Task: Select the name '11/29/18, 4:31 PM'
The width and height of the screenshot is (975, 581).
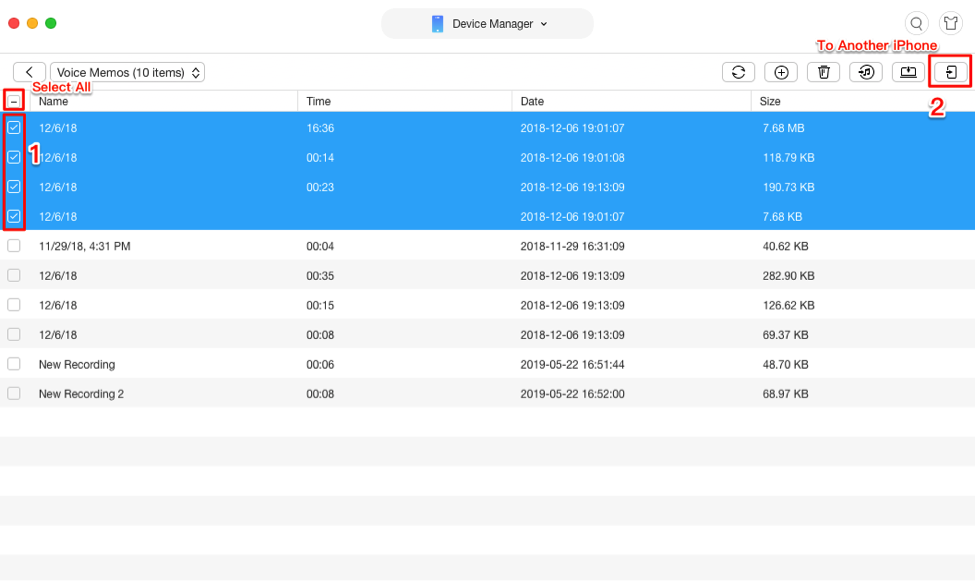Action: click(85, 246)
